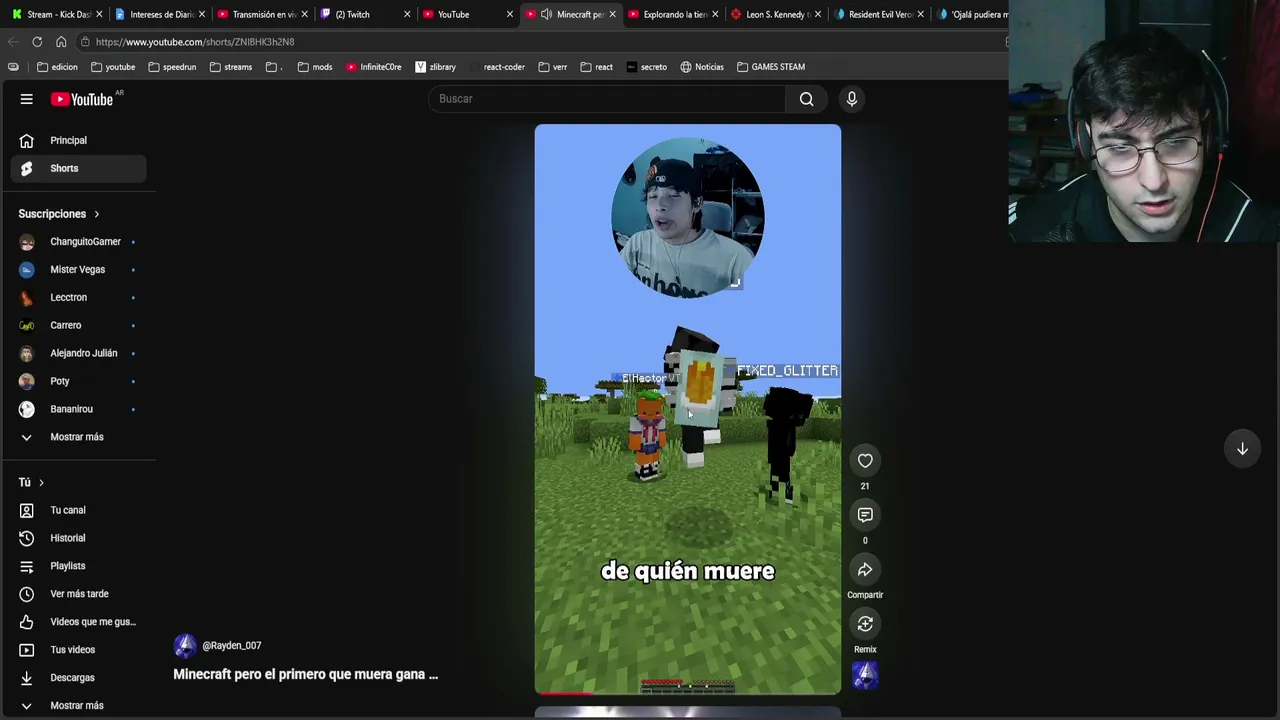Screen dimensions: 1280x720
Task: Open Bananirou channel
Action: [x=78, y=409]
